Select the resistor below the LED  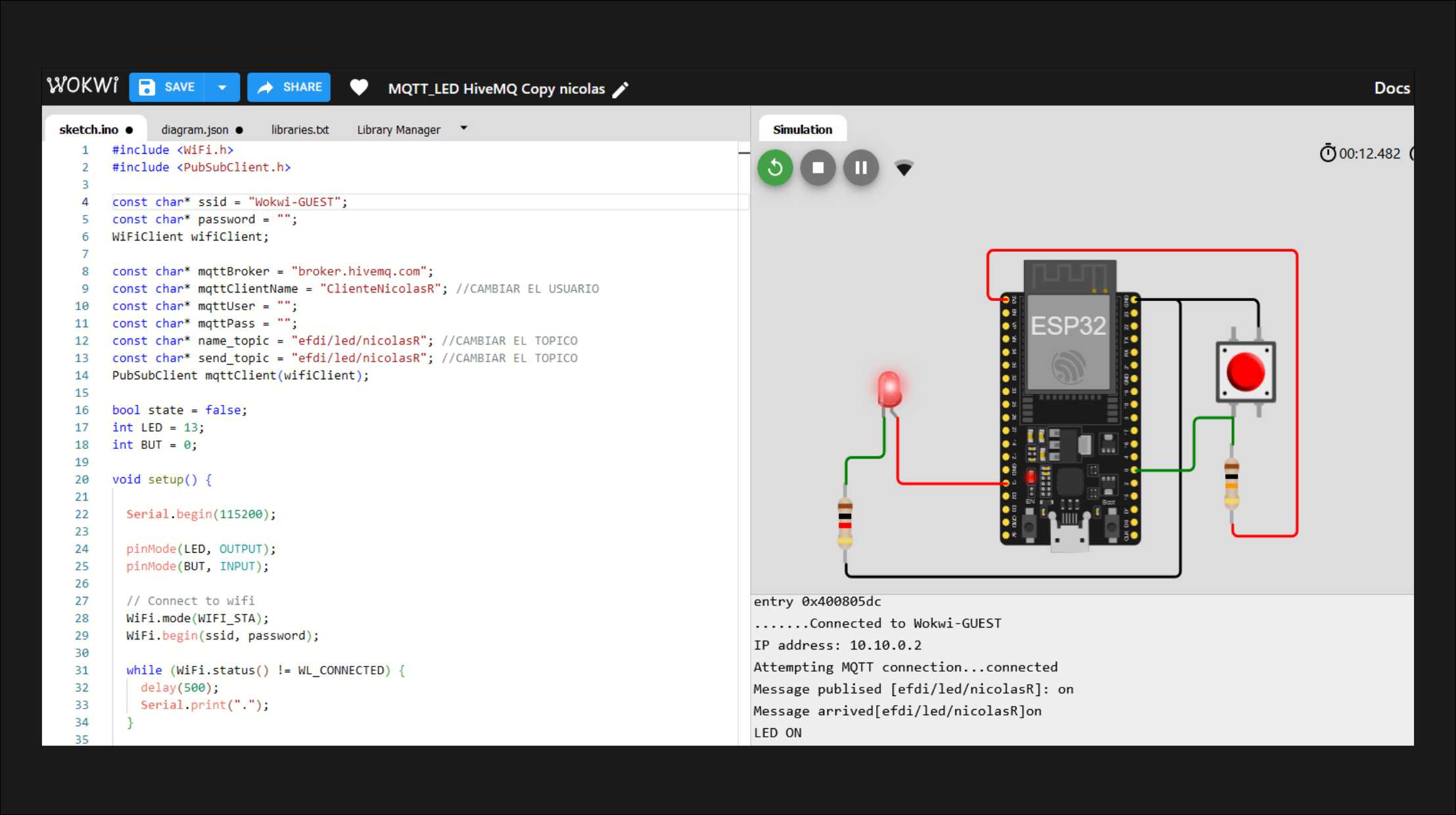pos(845,523)
